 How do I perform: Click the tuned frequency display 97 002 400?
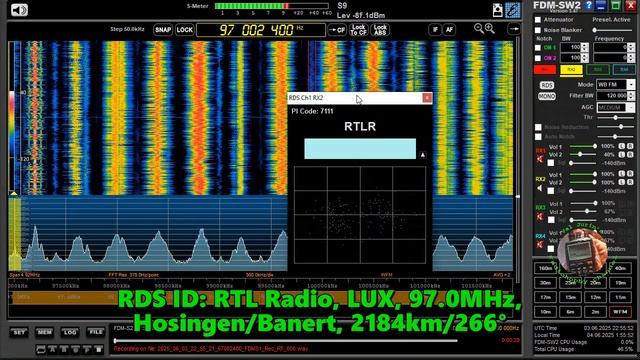tap(261, 30)
